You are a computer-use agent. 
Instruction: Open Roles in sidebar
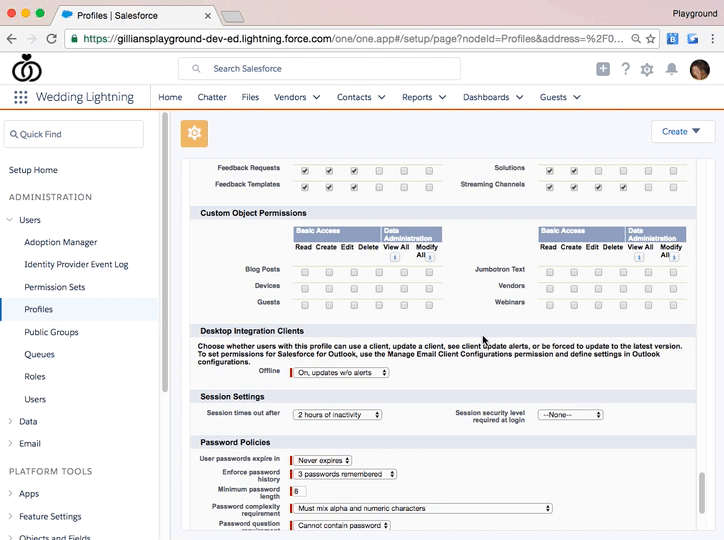click(x=35, y=377)
